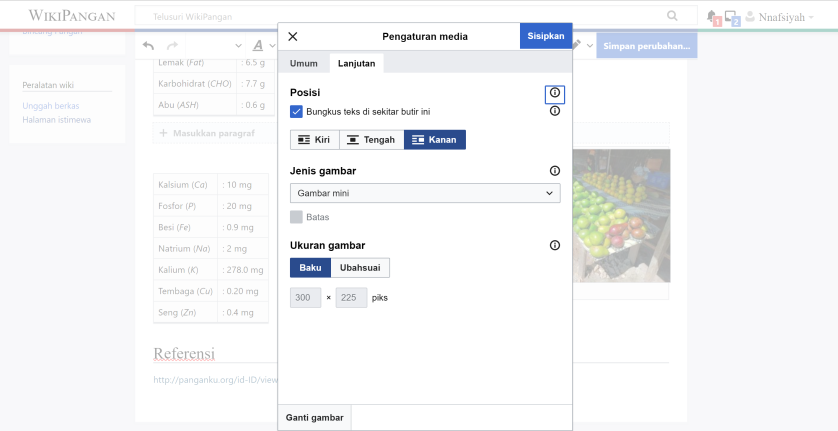Open the Gambar mini type dropdown
The width and height of the screenshot is (838, 431).
(425, 193)
